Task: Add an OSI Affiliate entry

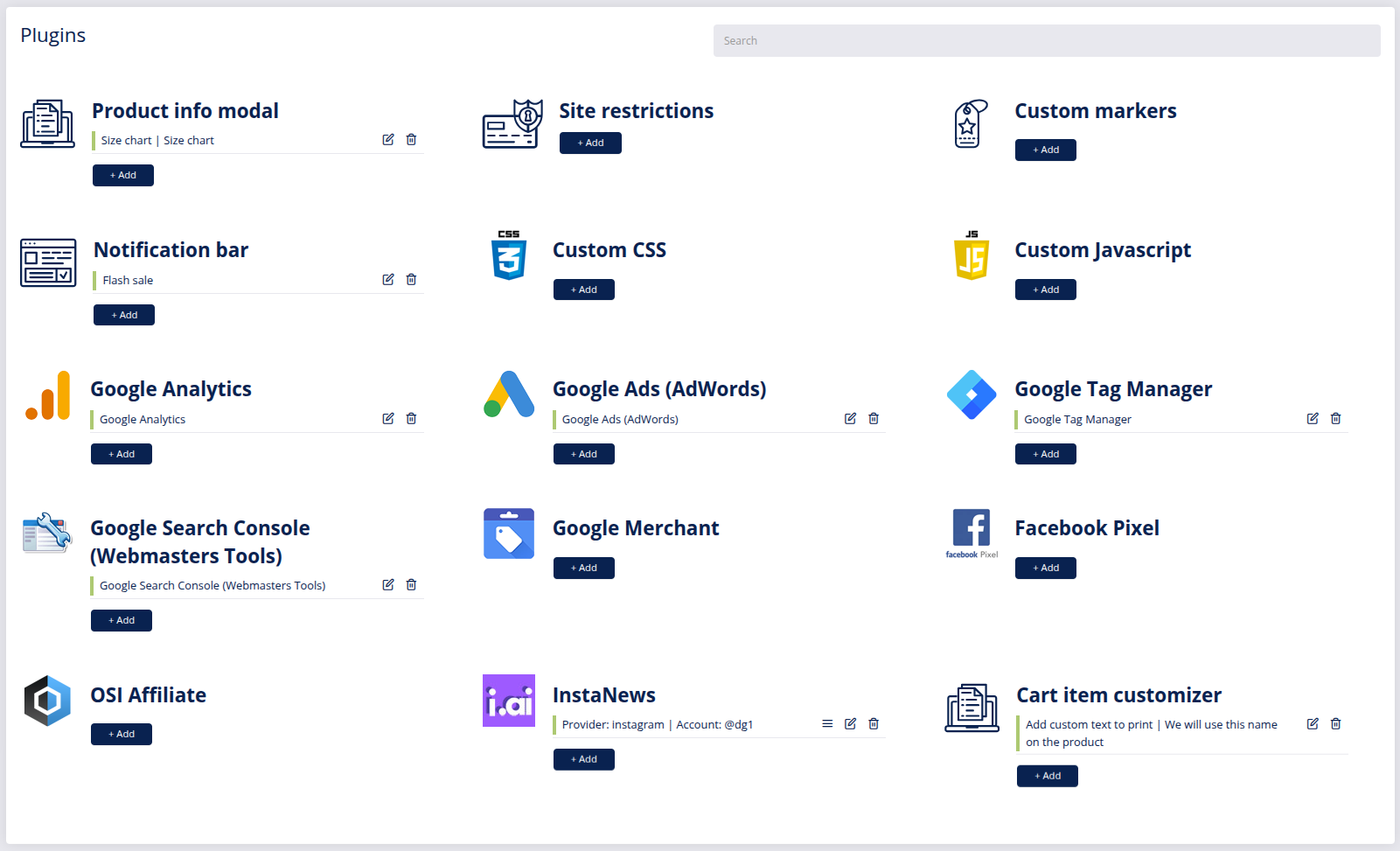Action: 122,734
